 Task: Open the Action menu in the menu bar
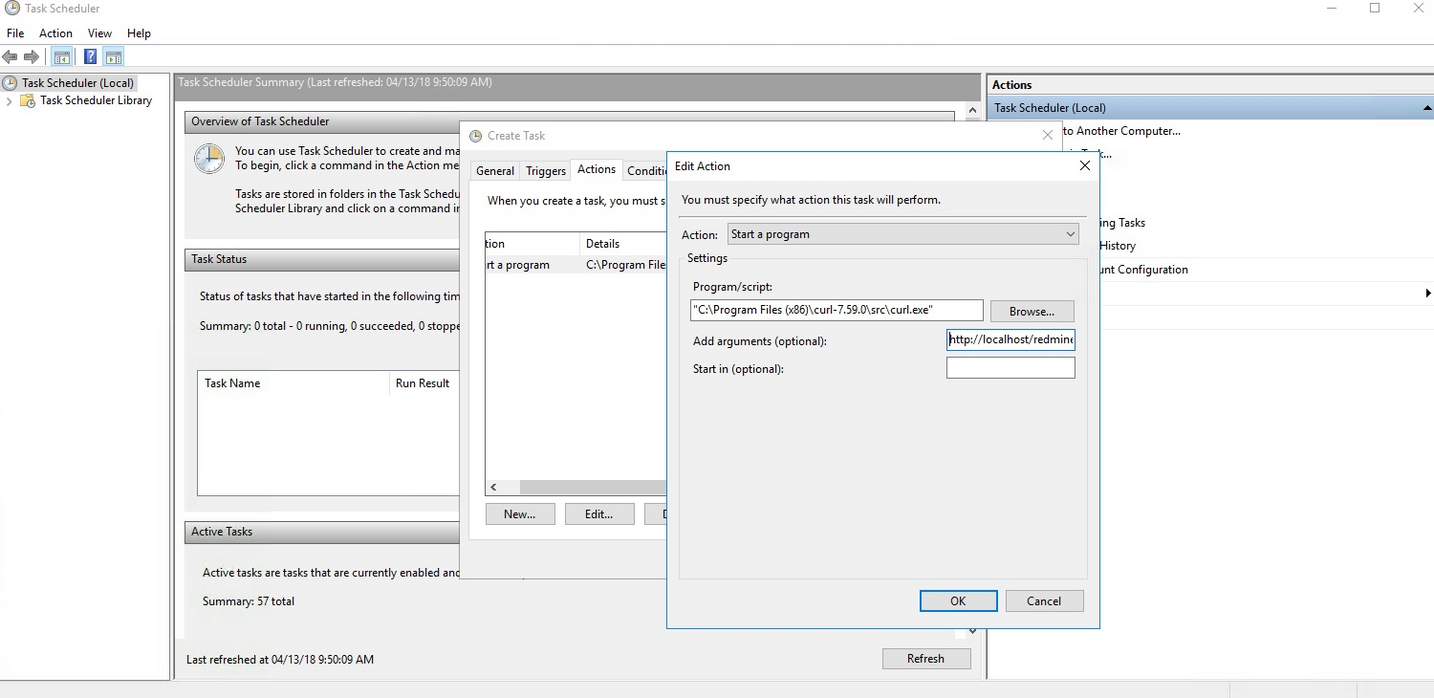[56, 33]
